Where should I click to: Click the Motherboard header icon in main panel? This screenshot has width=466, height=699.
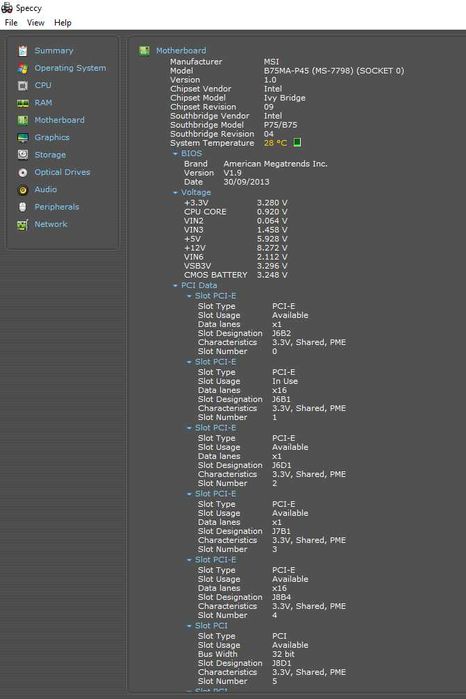click(x=144, y=51)
